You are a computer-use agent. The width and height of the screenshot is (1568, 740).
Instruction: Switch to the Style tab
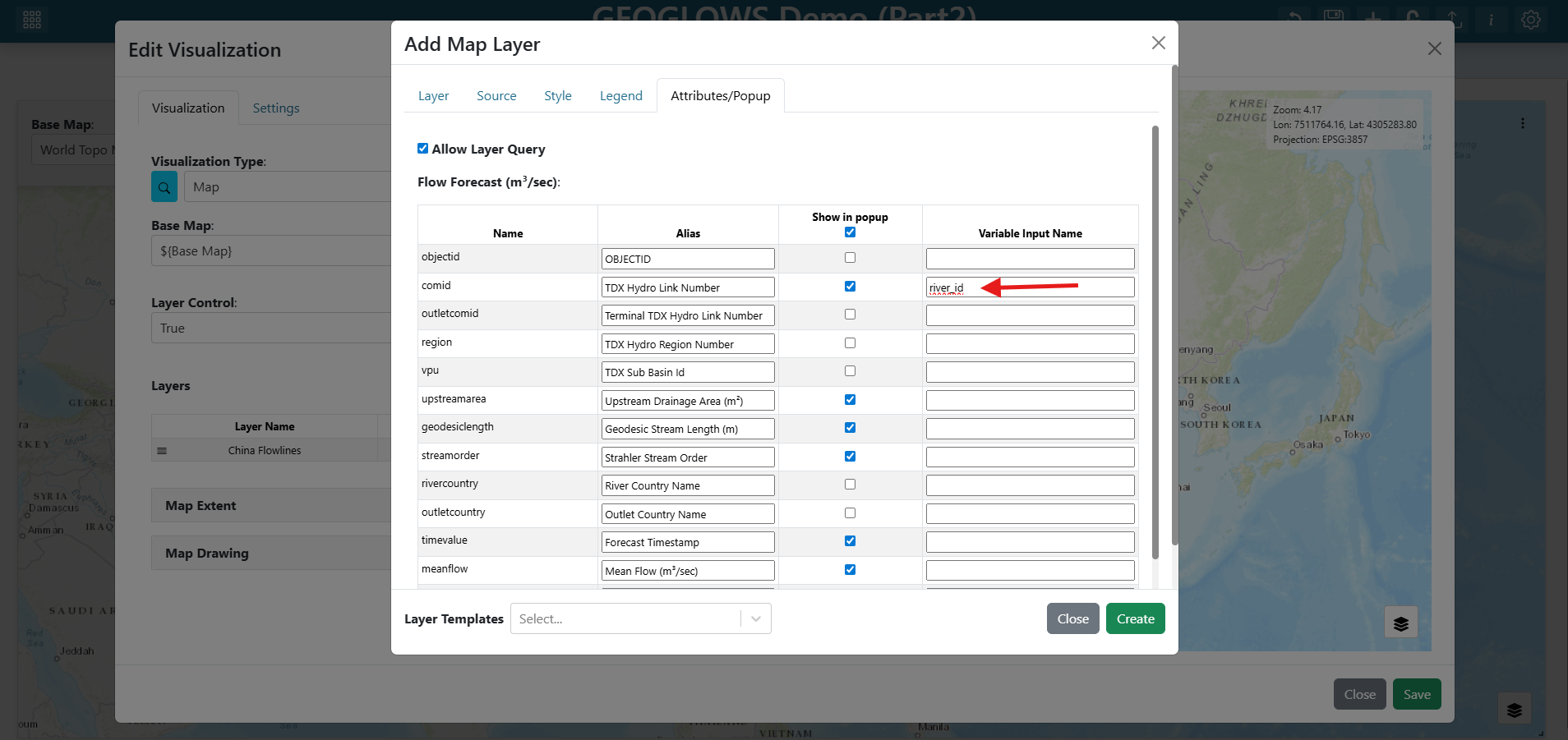click(x=558, y=96)
